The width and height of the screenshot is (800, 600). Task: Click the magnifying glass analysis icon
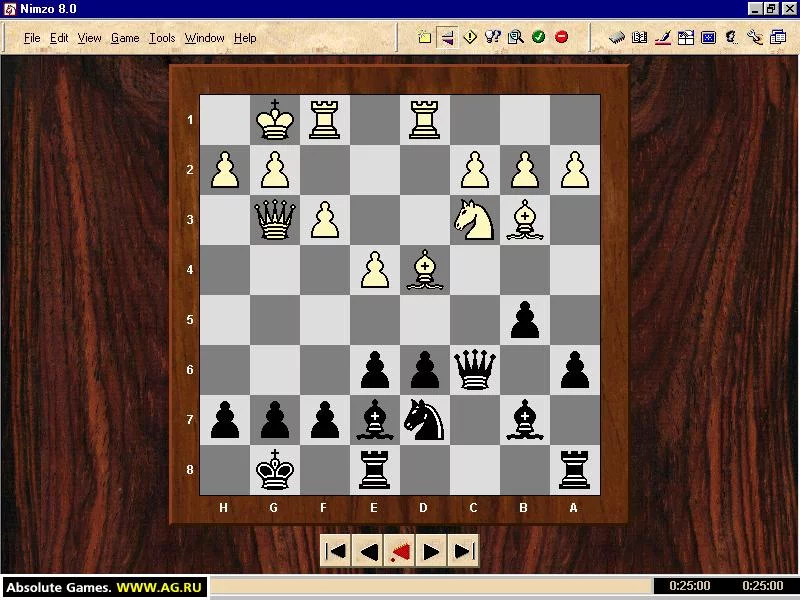[516, 37]
